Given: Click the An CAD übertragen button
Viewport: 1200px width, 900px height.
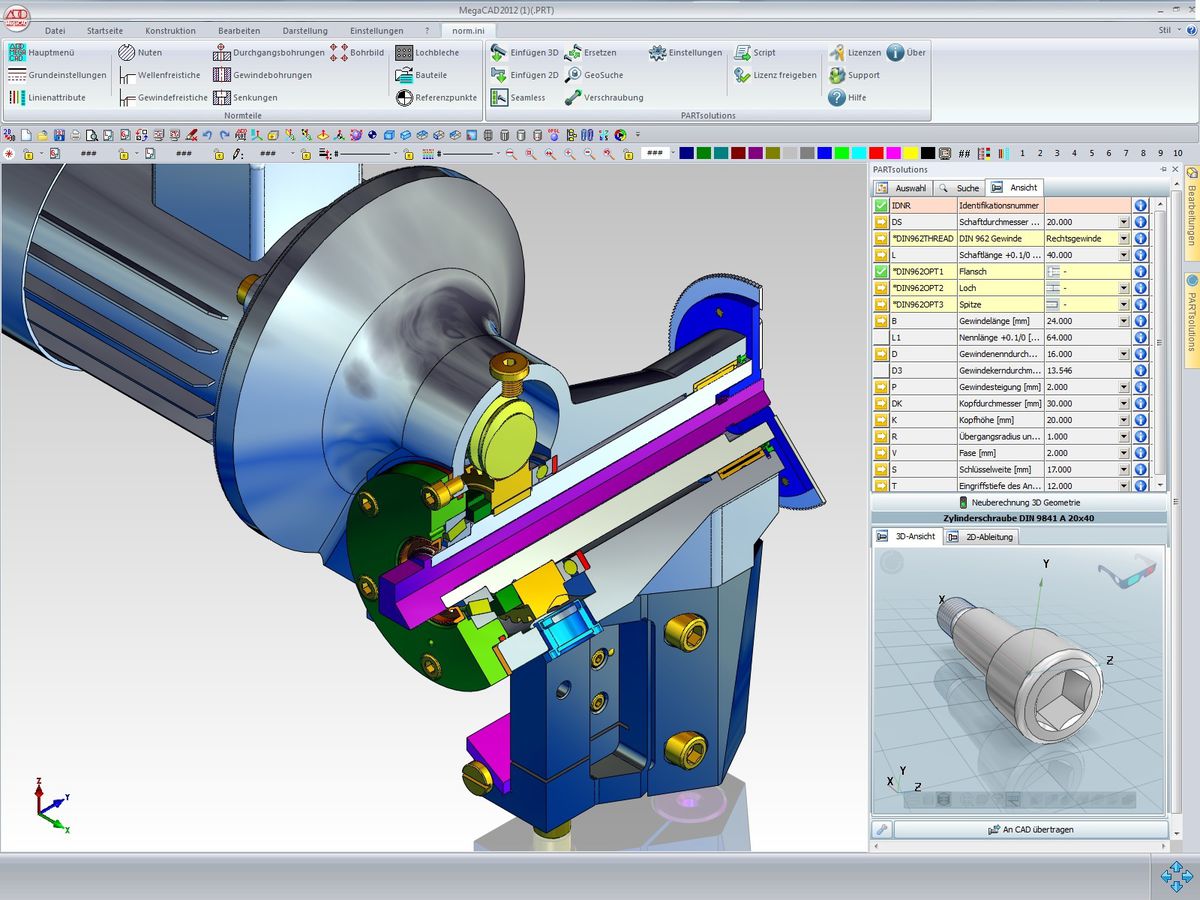Looking at the screenshot, I should click(1030, 830).
